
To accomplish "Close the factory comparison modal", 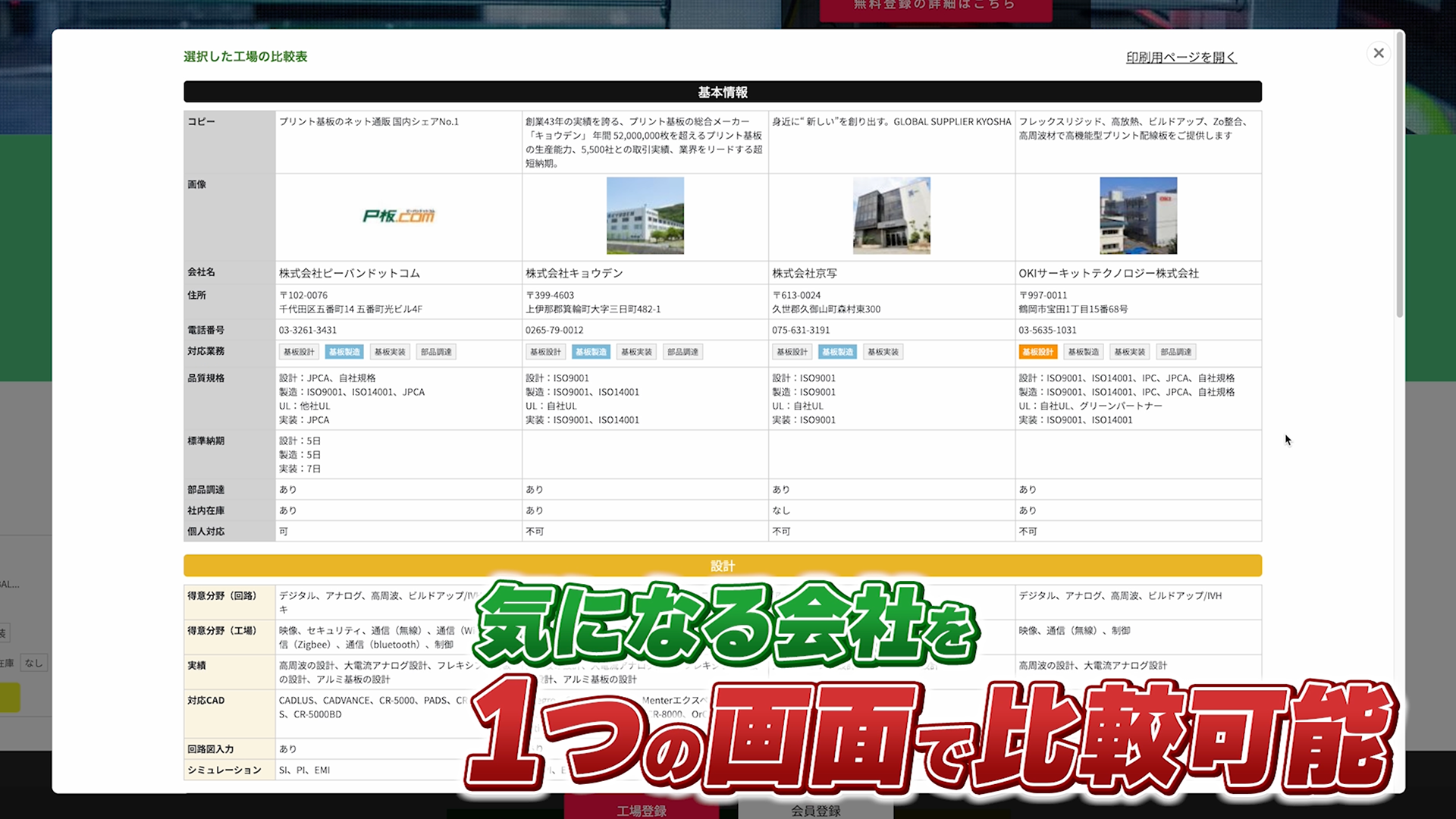I will point(1378,53).
